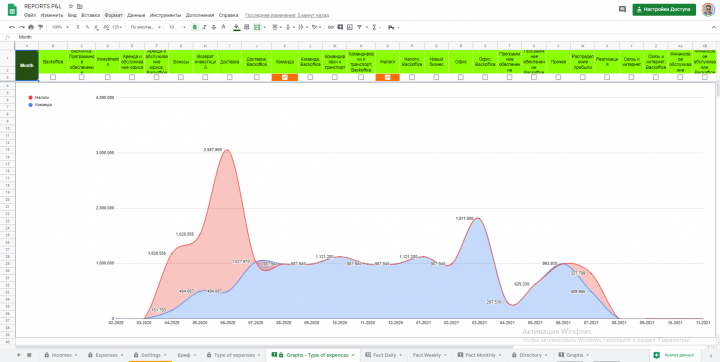Switch to the Expenses sheet tab

[107, 355]
